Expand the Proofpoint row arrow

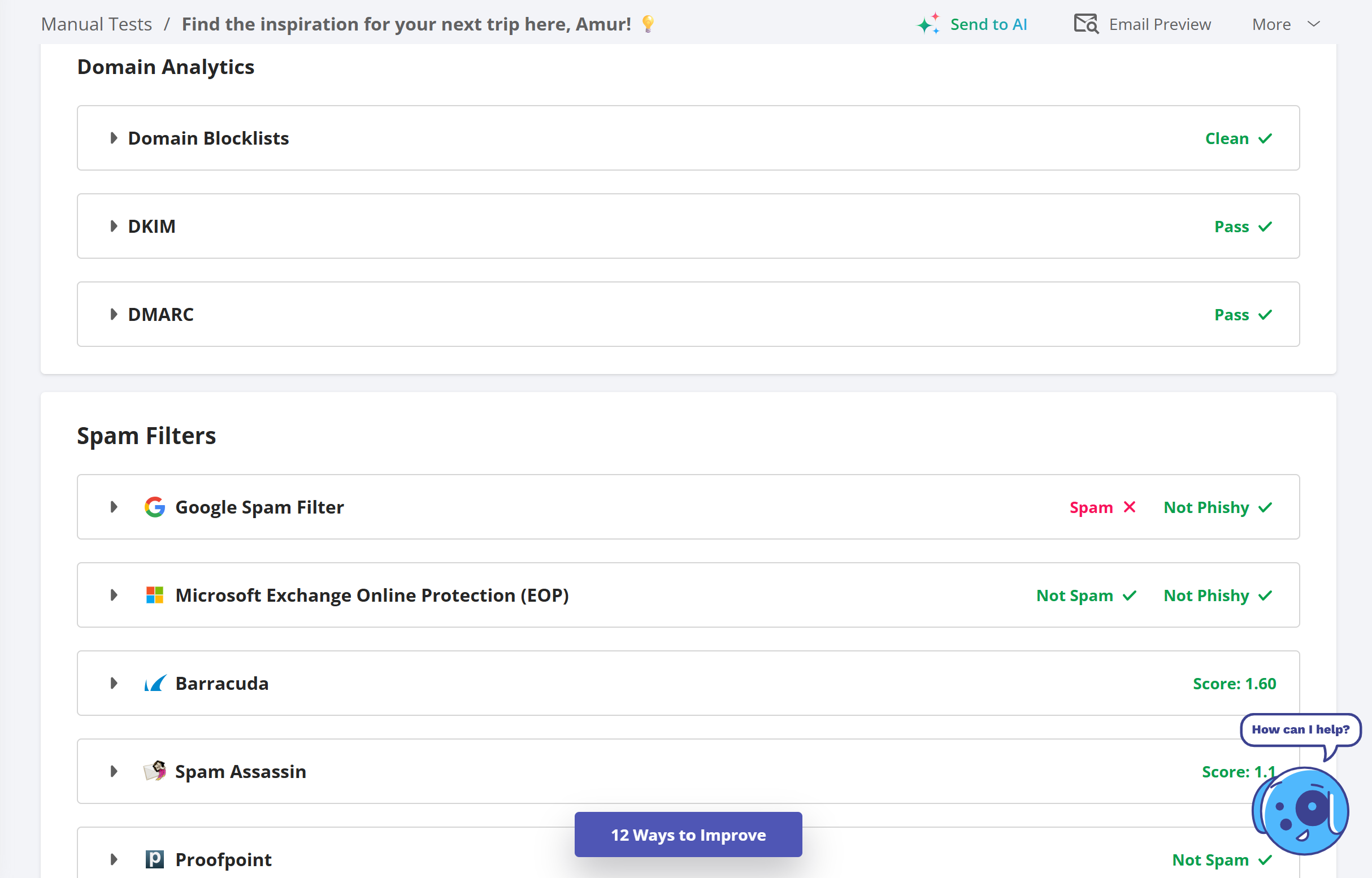pos(114,859)
